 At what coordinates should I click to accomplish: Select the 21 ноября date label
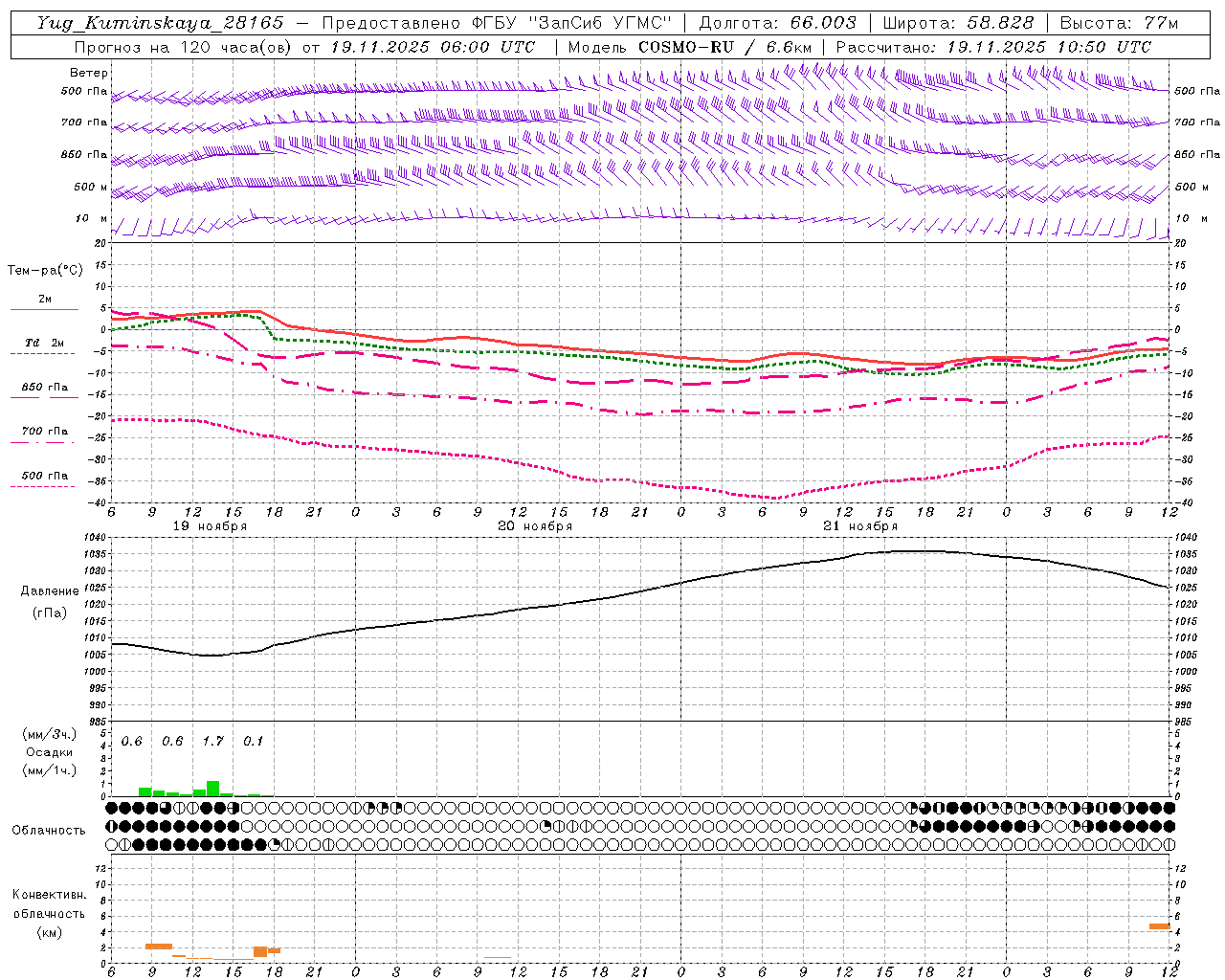coord(860,526)
